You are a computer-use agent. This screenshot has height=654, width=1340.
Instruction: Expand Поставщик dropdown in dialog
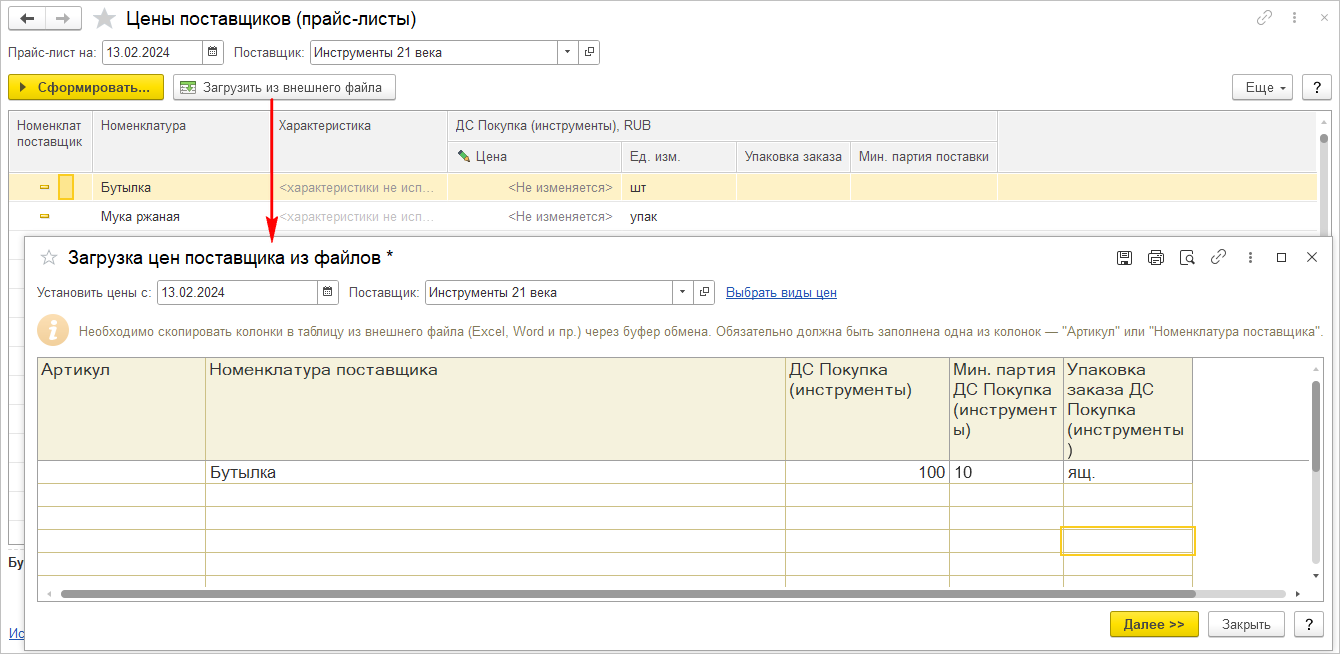point(683,292)
